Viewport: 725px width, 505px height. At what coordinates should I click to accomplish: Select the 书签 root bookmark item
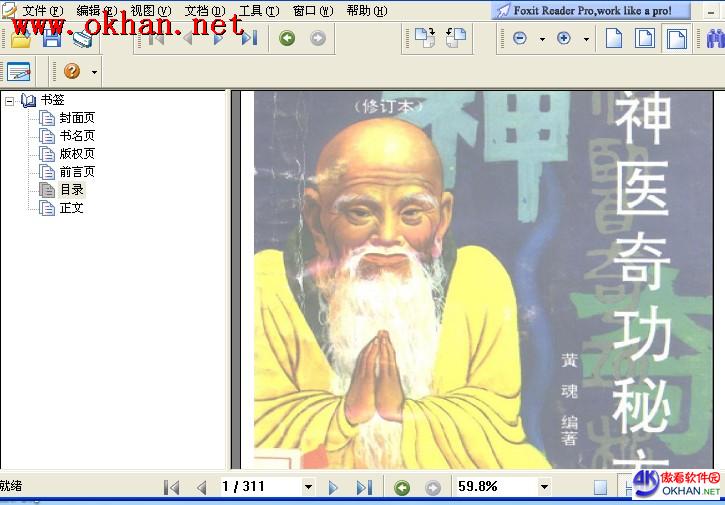point(52,100)
